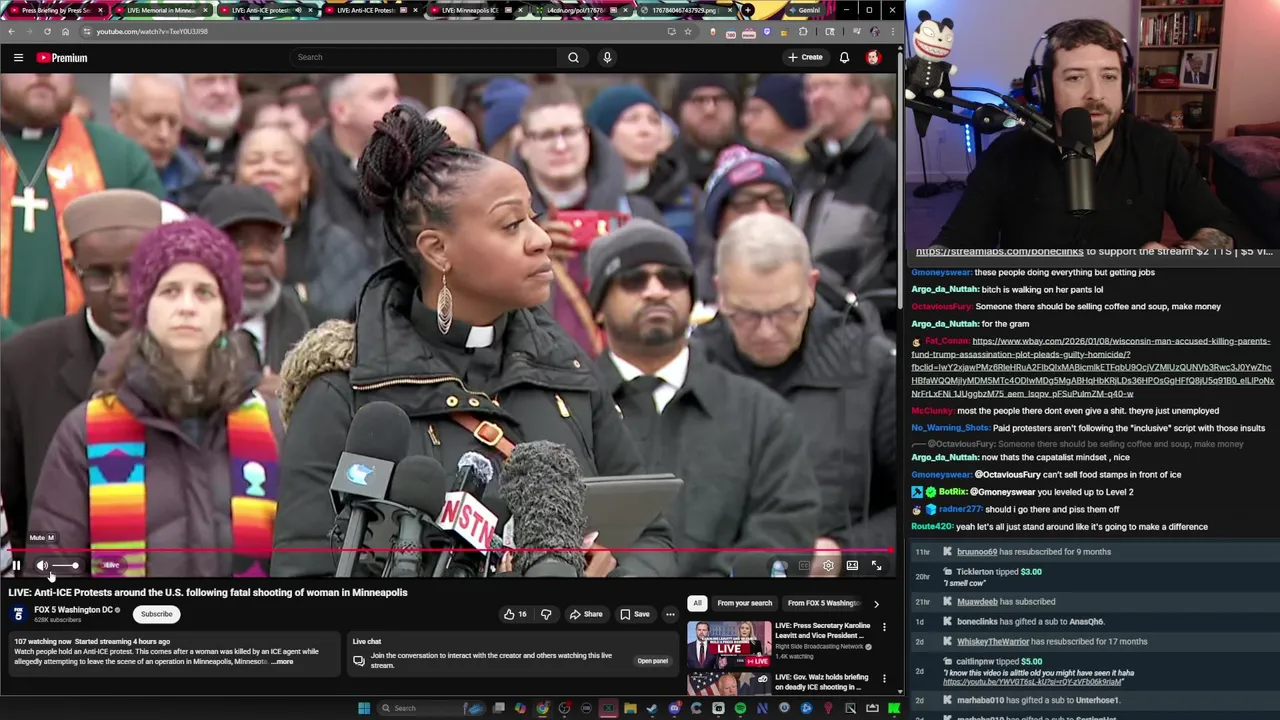Reload the YouTube page
This screenshot has height=720, width=1280.
[x=47, y=31]
